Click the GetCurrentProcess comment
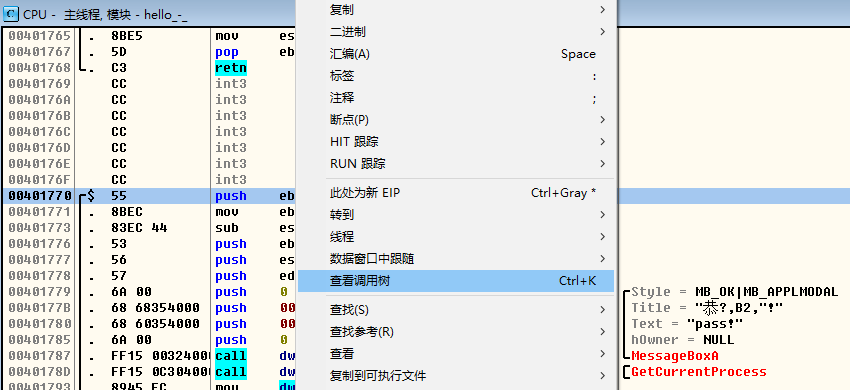The height and width of the screenshot is (390, 850). point(699,372)
